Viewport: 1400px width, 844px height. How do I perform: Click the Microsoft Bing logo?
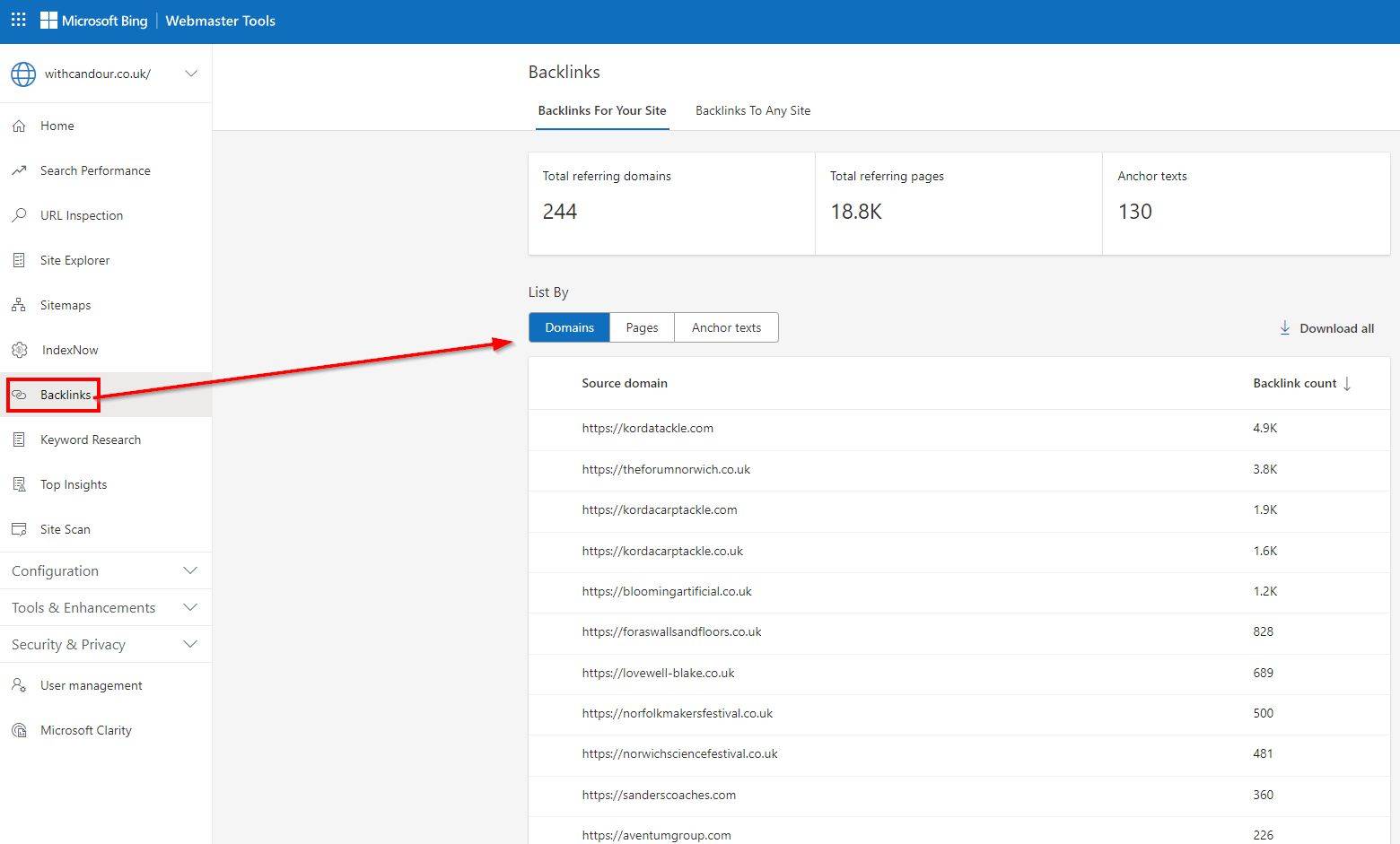point(93,21)
